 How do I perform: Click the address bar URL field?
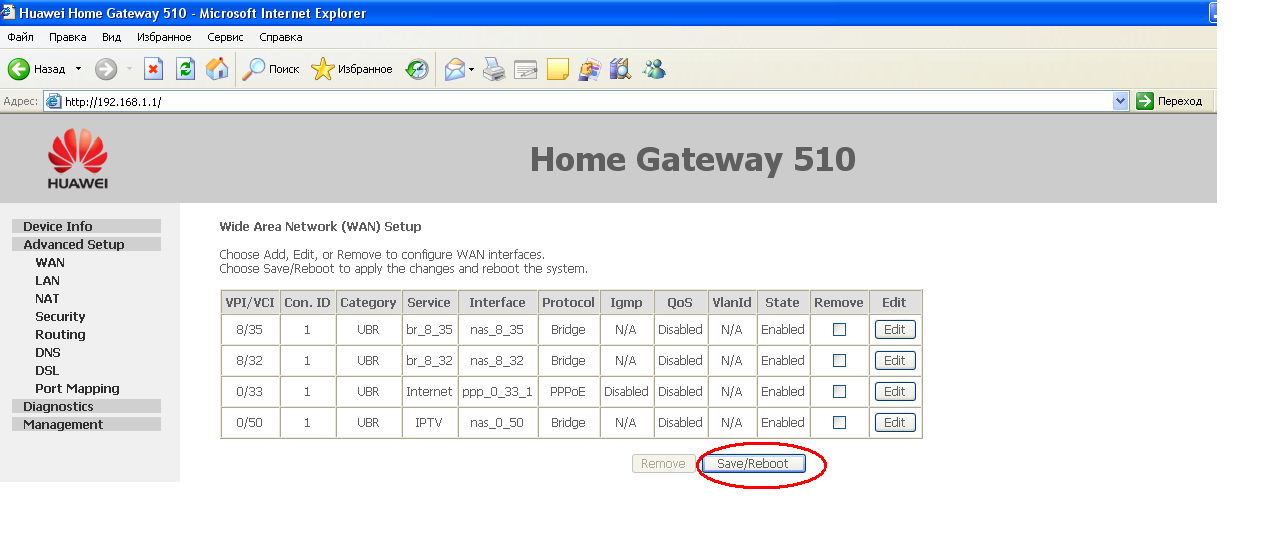coord(587,101)
